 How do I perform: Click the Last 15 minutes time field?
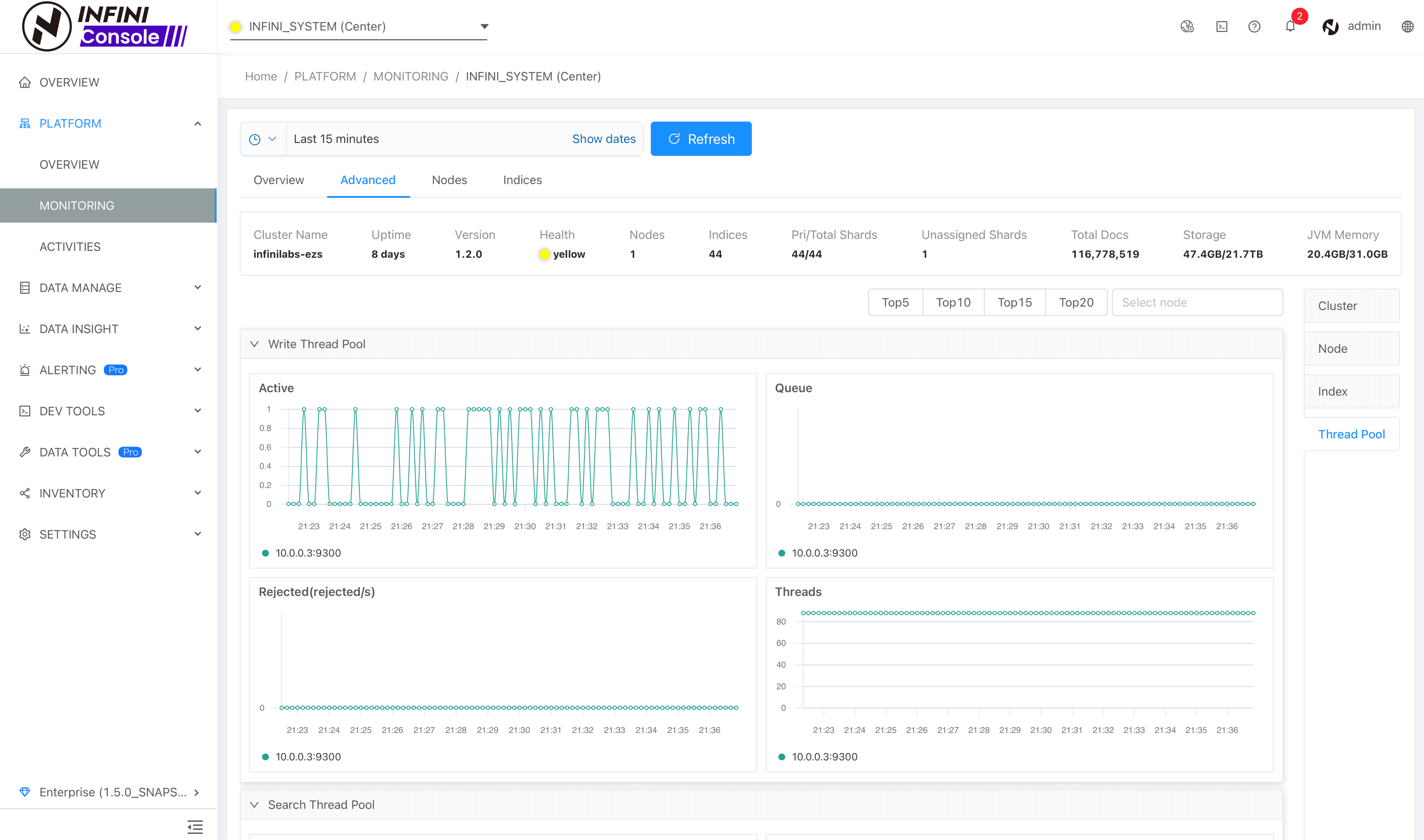(x=336, y=139)
